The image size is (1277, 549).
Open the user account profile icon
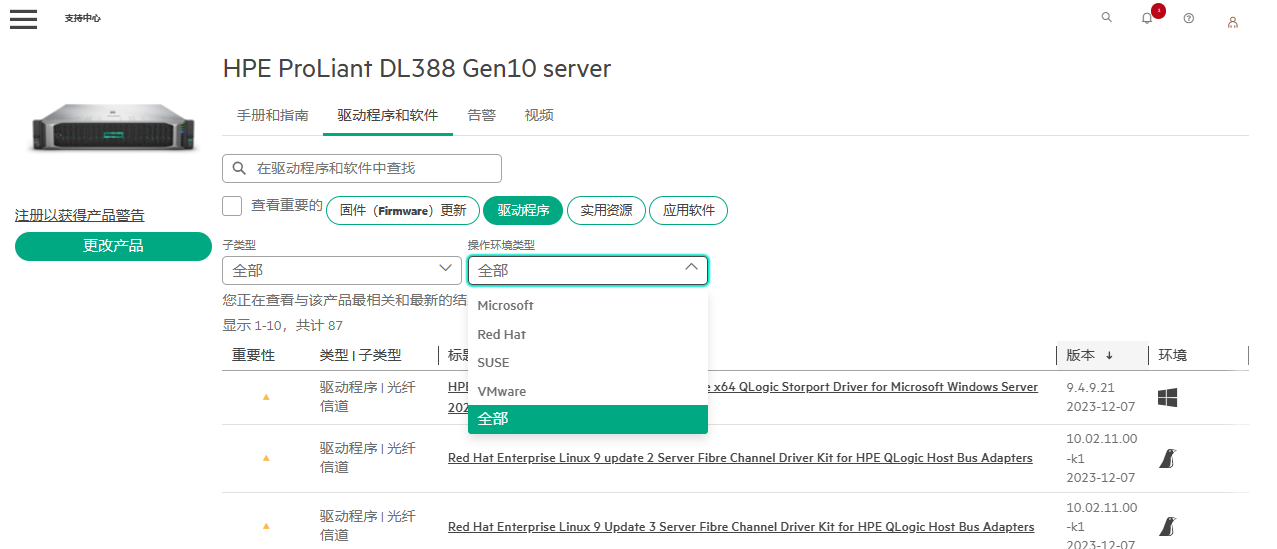(x=1232, y=21)
